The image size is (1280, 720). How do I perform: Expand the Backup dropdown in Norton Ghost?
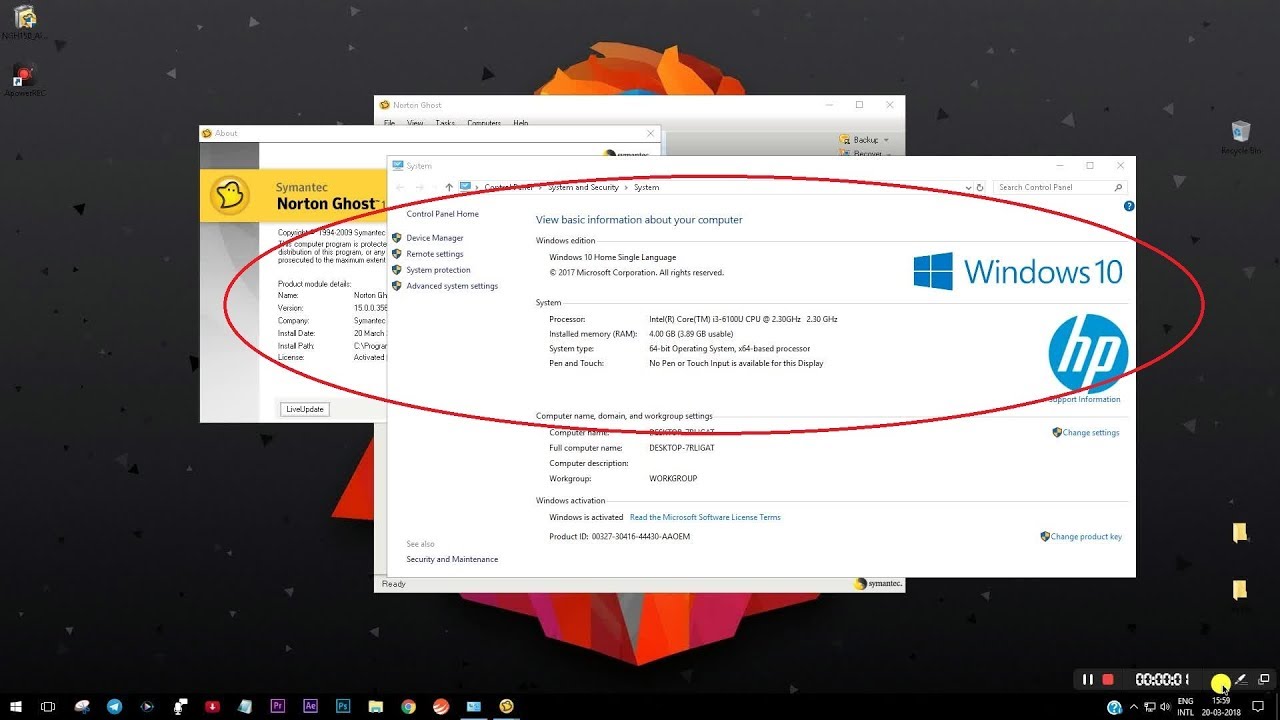click(x=885, y=139)
